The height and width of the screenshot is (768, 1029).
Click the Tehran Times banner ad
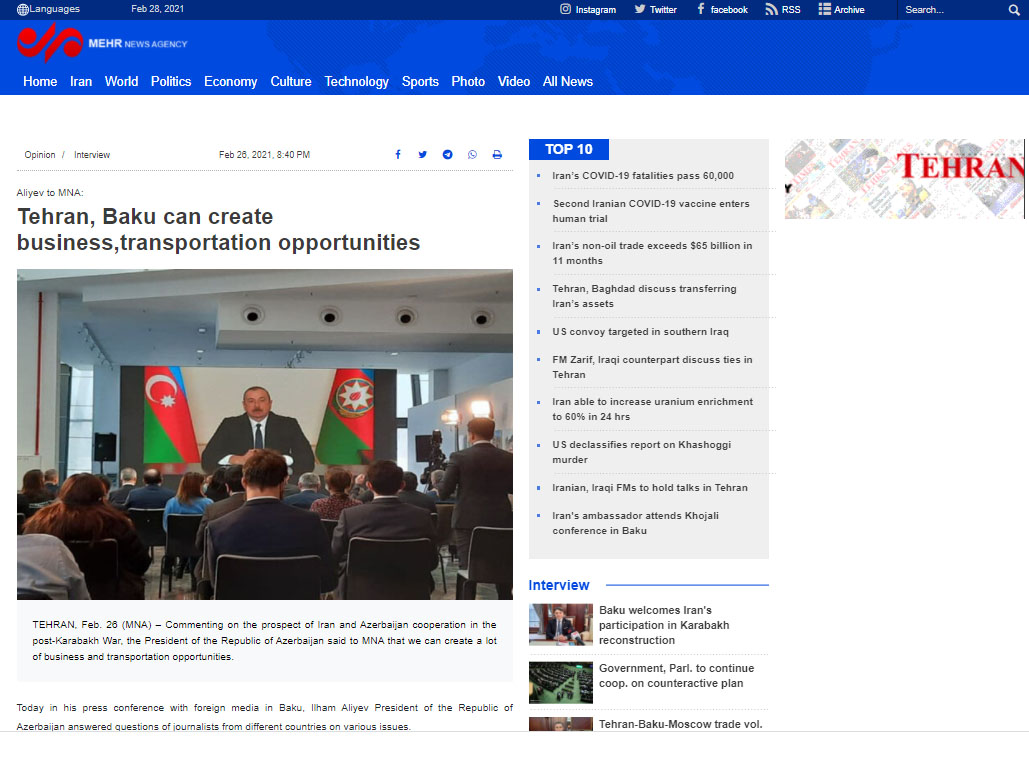point(905,178)
